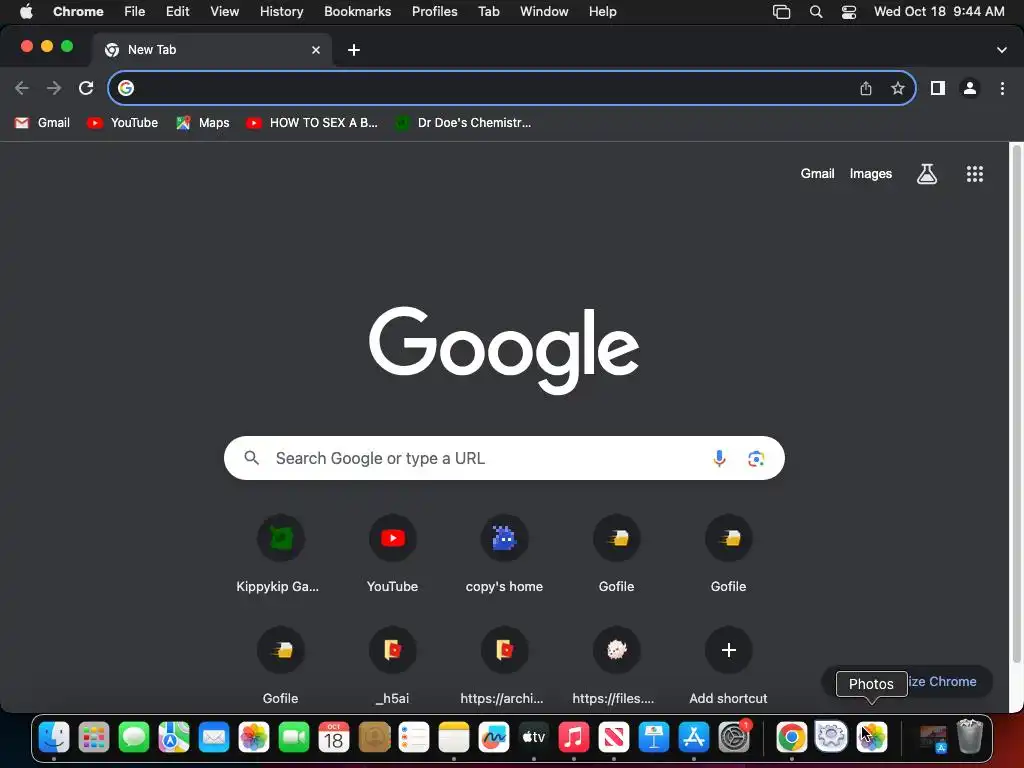Open the clock showing Wed Oct 18
The width and height of the screenshot is (1024, 768).
[939, 12]
